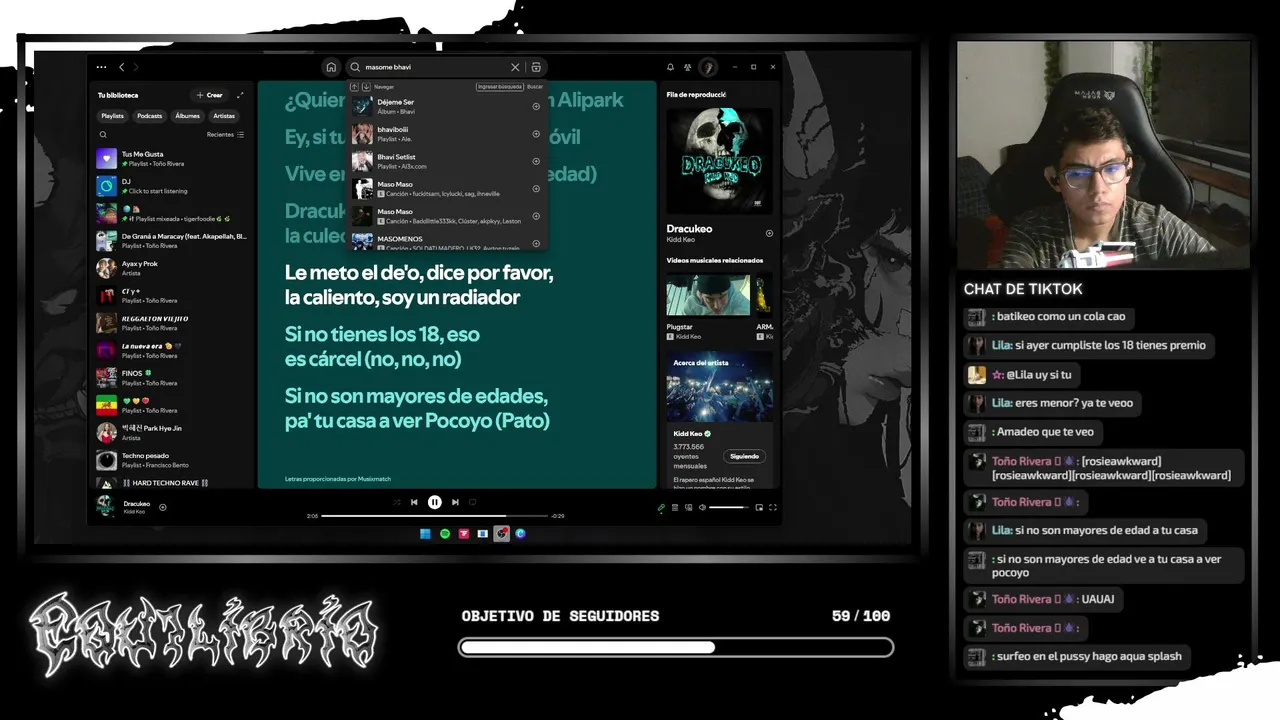This screenshot has width=1280, height=720.
Task: Add Dracukeo to liked in right panel
Action: 769,233
